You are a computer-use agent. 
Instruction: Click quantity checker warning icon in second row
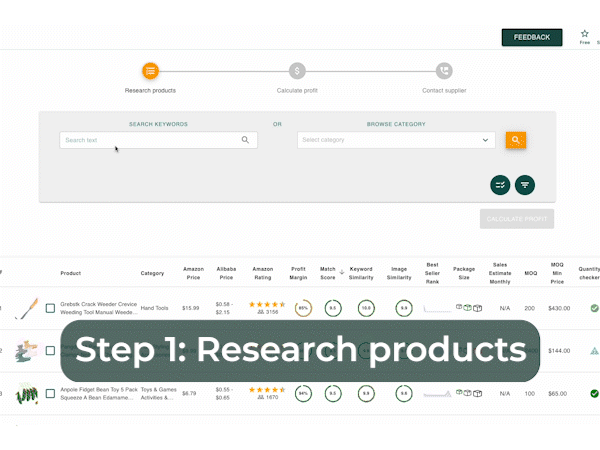[x=594, y=351]
